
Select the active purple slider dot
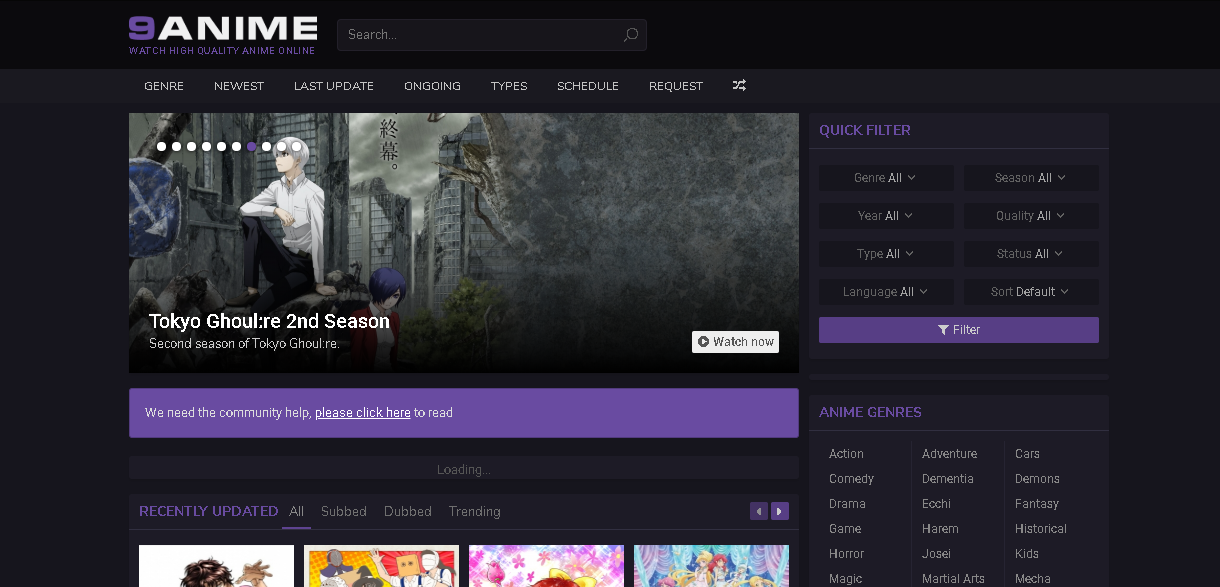coord(251,146)
